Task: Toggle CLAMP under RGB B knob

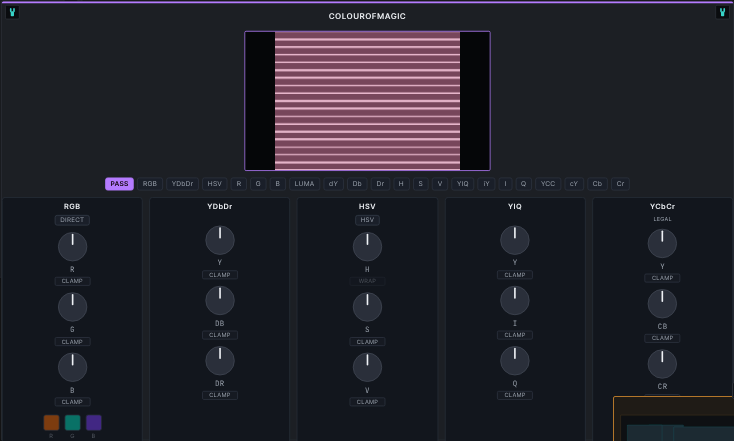Action: click(72, 402)
